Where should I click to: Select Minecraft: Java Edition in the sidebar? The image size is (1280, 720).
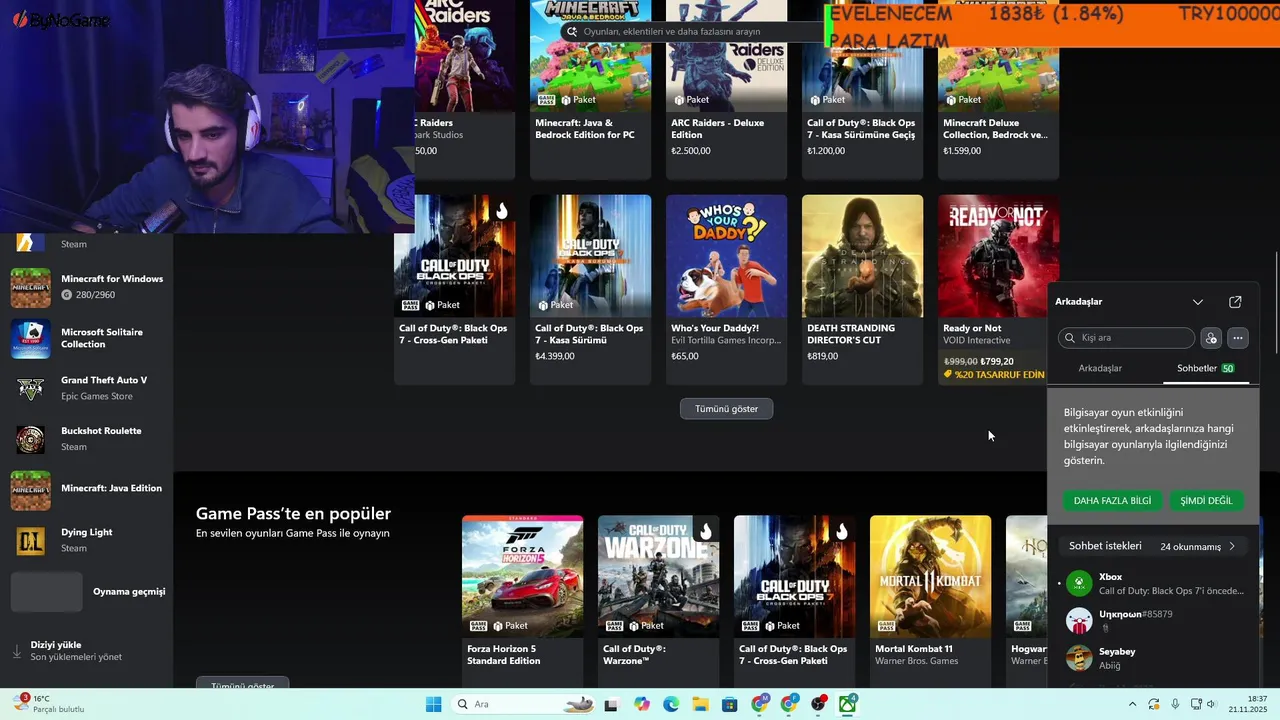coord(87,489)
